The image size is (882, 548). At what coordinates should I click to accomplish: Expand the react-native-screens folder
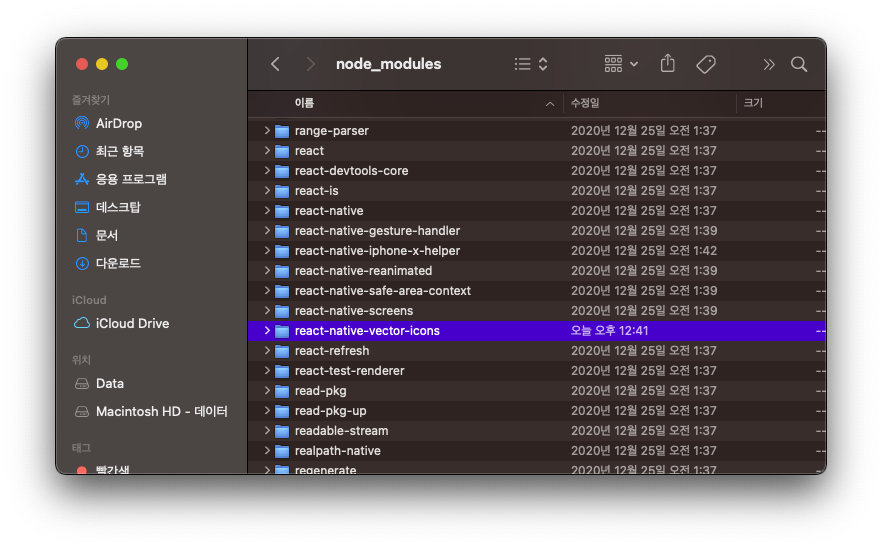click(x=267, y=311)
